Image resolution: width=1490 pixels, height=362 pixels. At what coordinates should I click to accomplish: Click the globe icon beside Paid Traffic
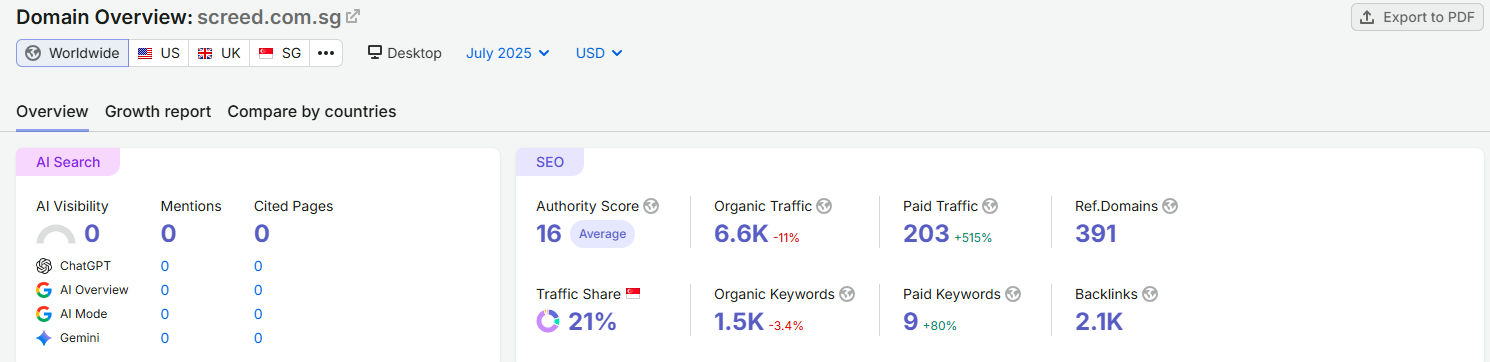tap(990, 206)
